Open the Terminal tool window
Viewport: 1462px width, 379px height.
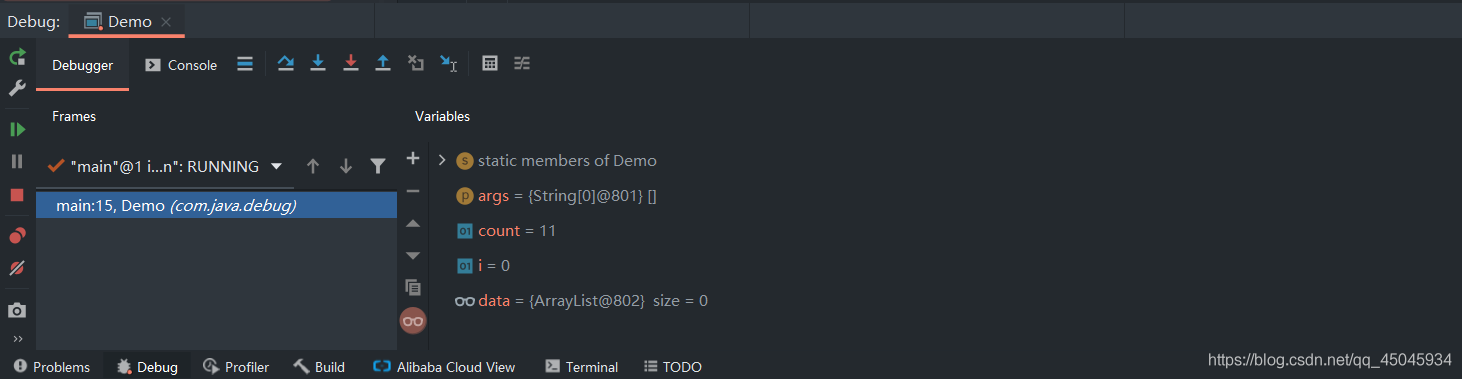pyautogui.click(x=582, y=367)
